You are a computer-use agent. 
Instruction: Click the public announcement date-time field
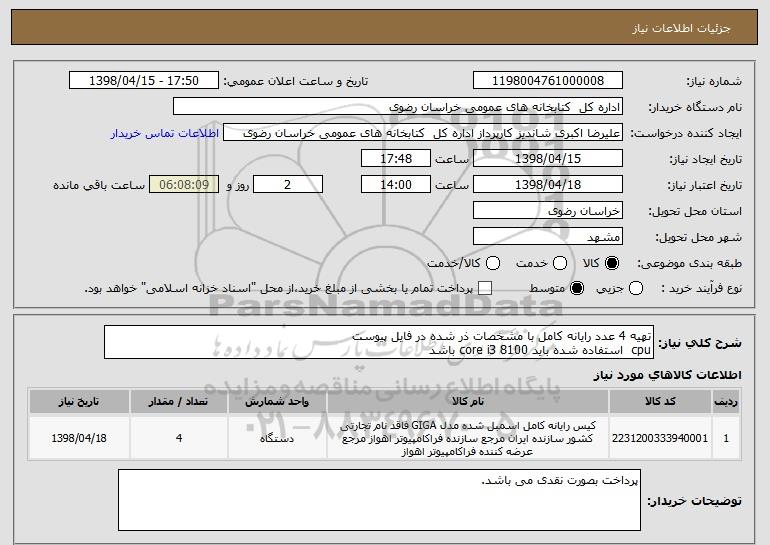coord(145,81)
